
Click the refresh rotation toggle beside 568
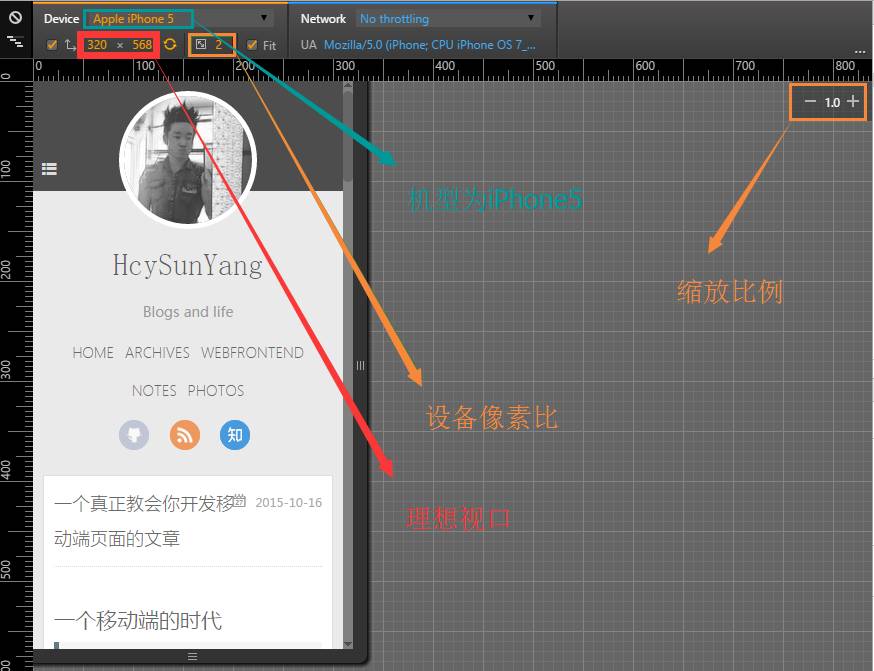pyautogui.click(x=169, y=44)
